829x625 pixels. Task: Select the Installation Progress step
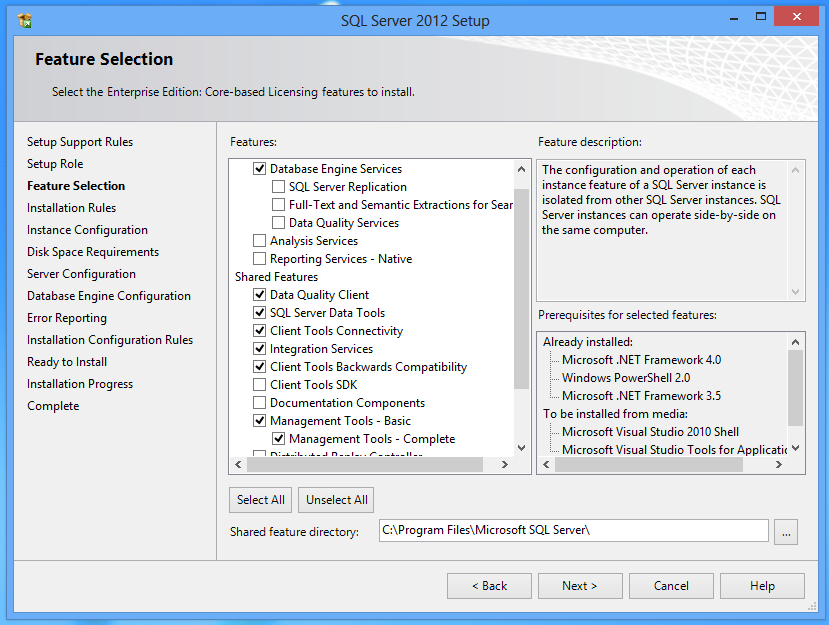[80, 384]
